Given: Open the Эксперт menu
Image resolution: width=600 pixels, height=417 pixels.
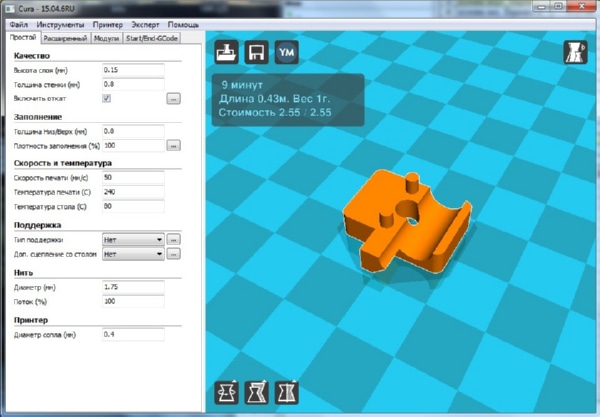Looking at the screenshot, I should pyautogui.click(x=145, y=24).
